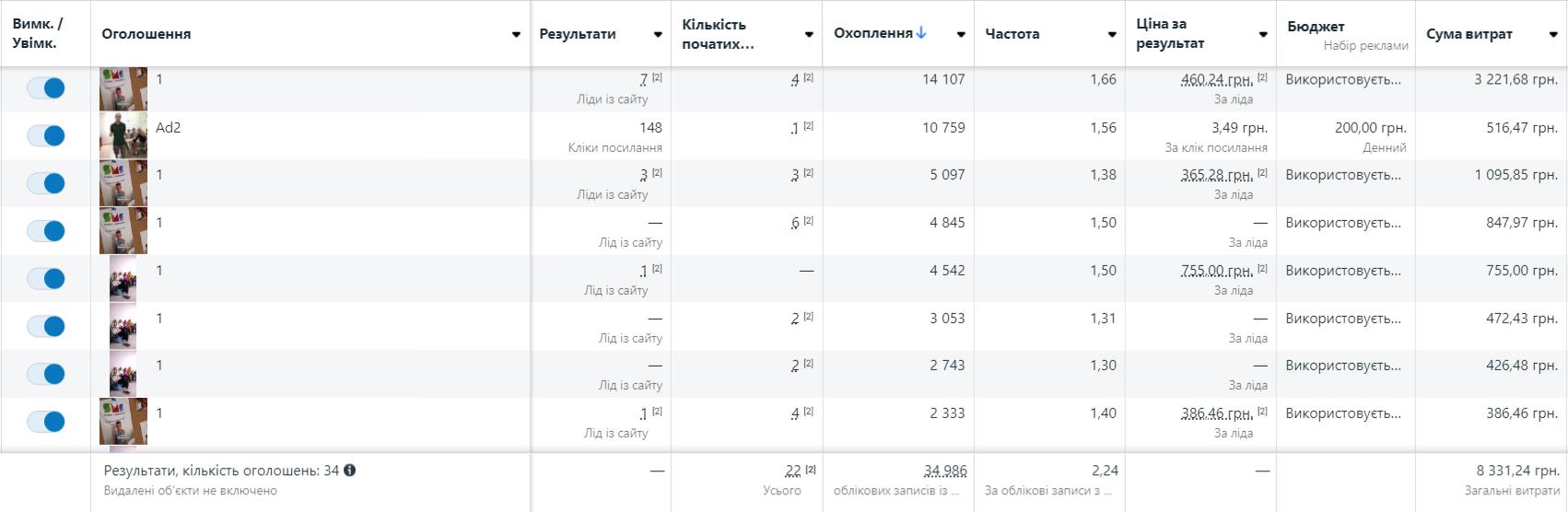Click the total reach value 34 986

point(945,471)
